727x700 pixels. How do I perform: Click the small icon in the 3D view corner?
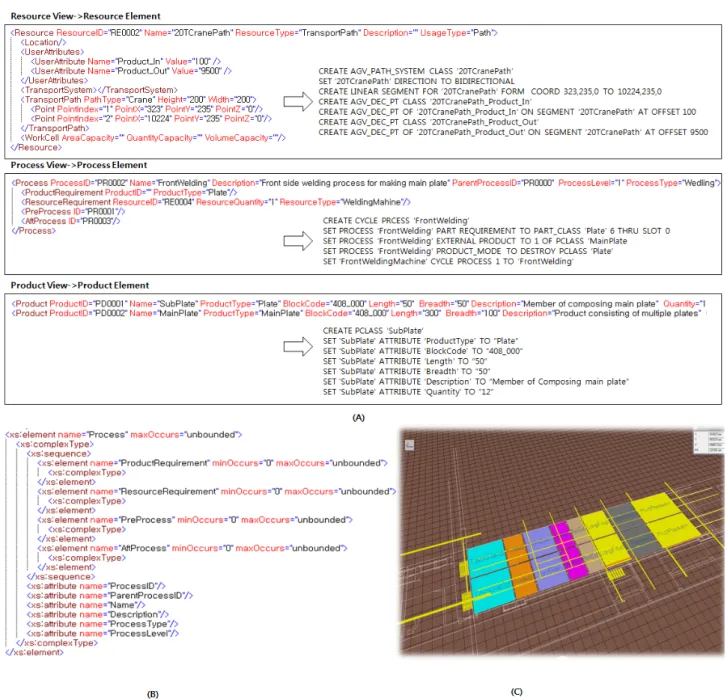[x=409, y=445]
